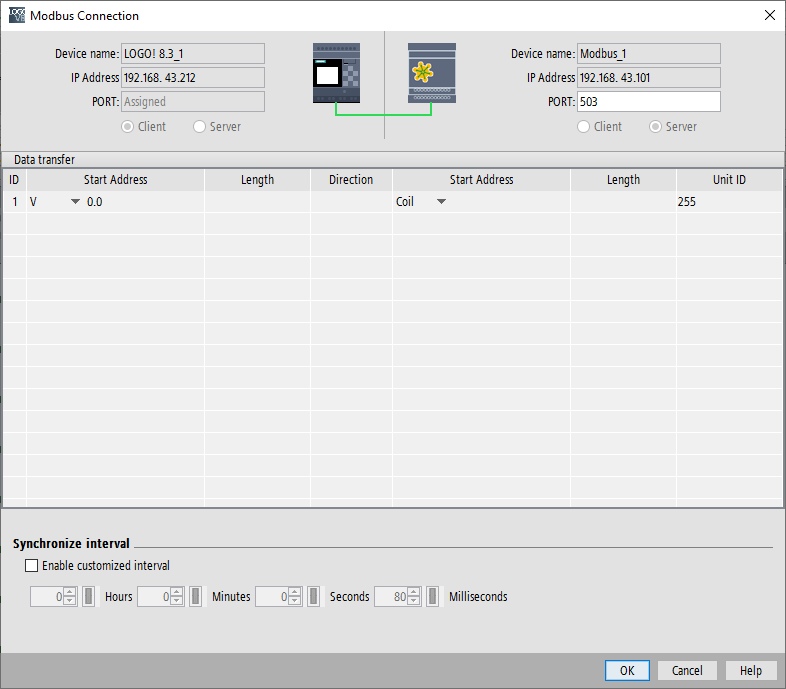Viewport: 786px width, 689px height.
Task: Increase the Milliseconds spinner value
Action: (x=414, y=592)
